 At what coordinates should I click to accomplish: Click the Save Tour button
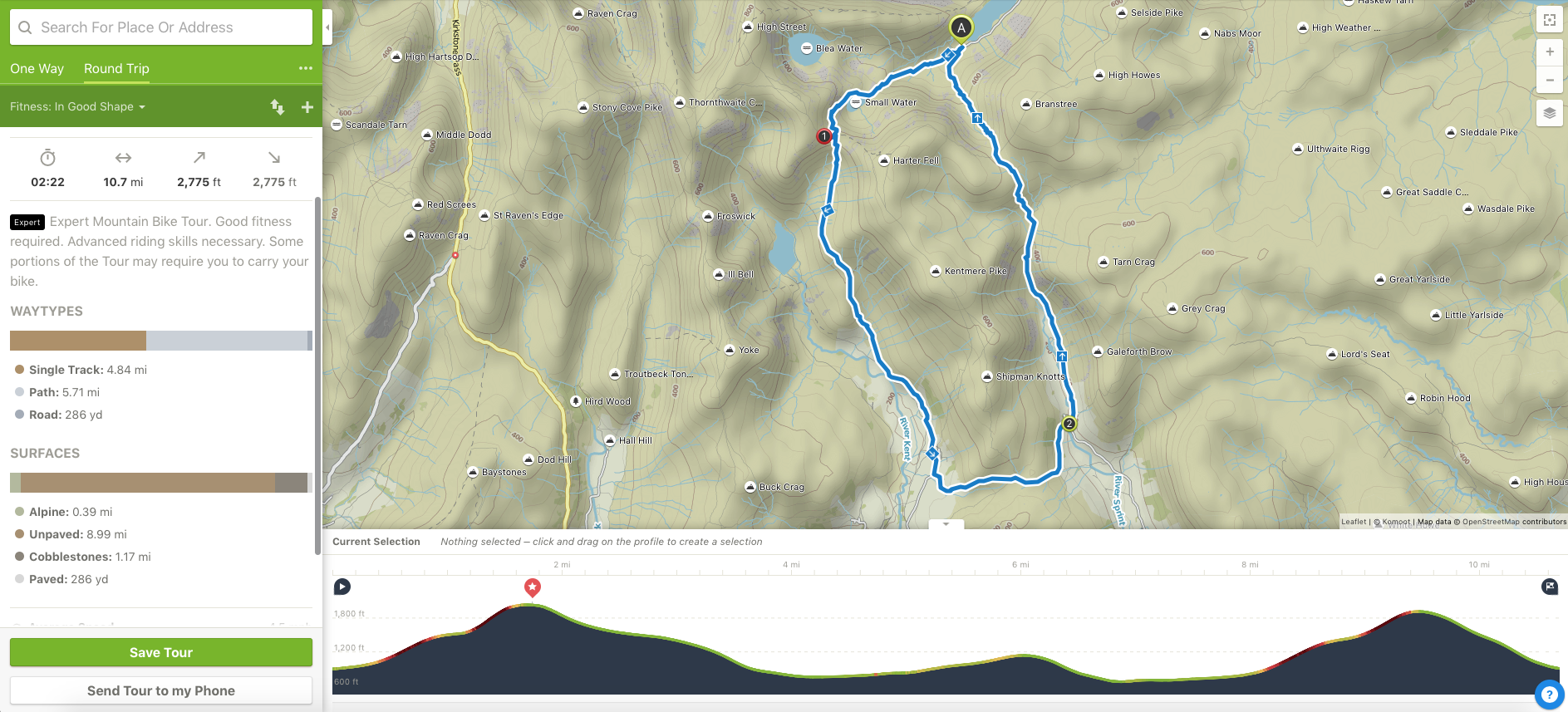[161, 652]
